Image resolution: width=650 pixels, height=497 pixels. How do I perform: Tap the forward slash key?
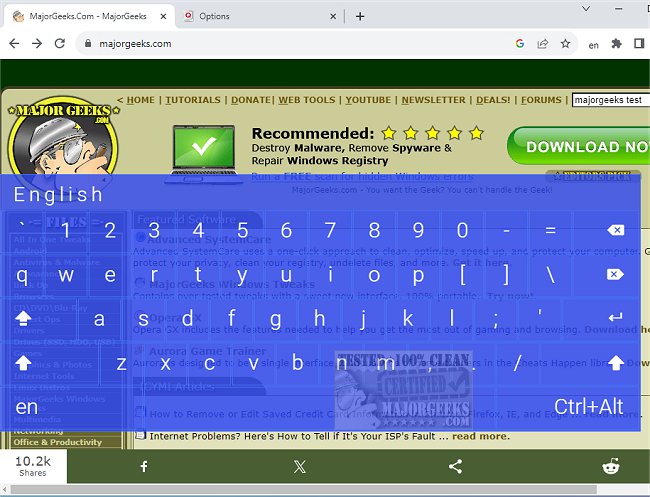(517, 364)
